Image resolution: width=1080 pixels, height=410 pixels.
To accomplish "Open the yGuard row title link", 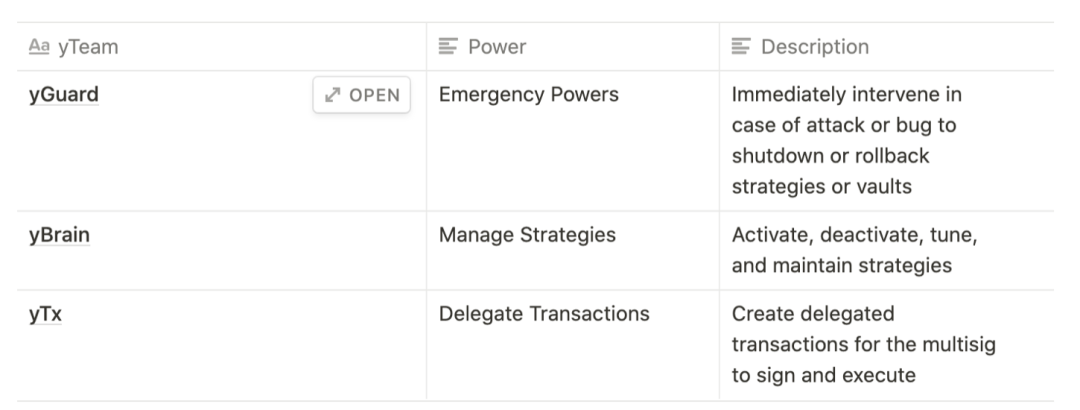I will pos(64,94).
